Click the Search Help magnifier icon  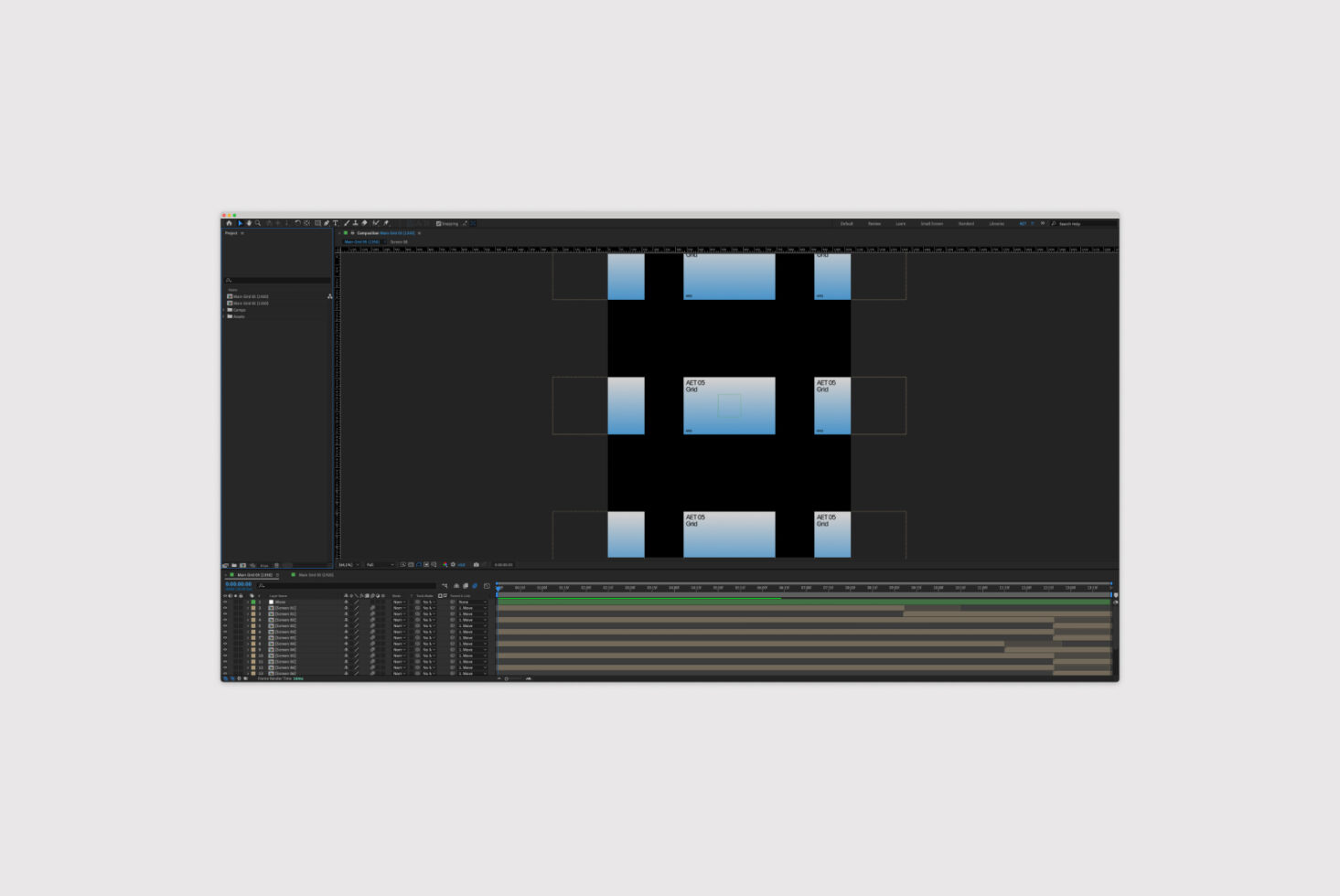click(1054, 223)
